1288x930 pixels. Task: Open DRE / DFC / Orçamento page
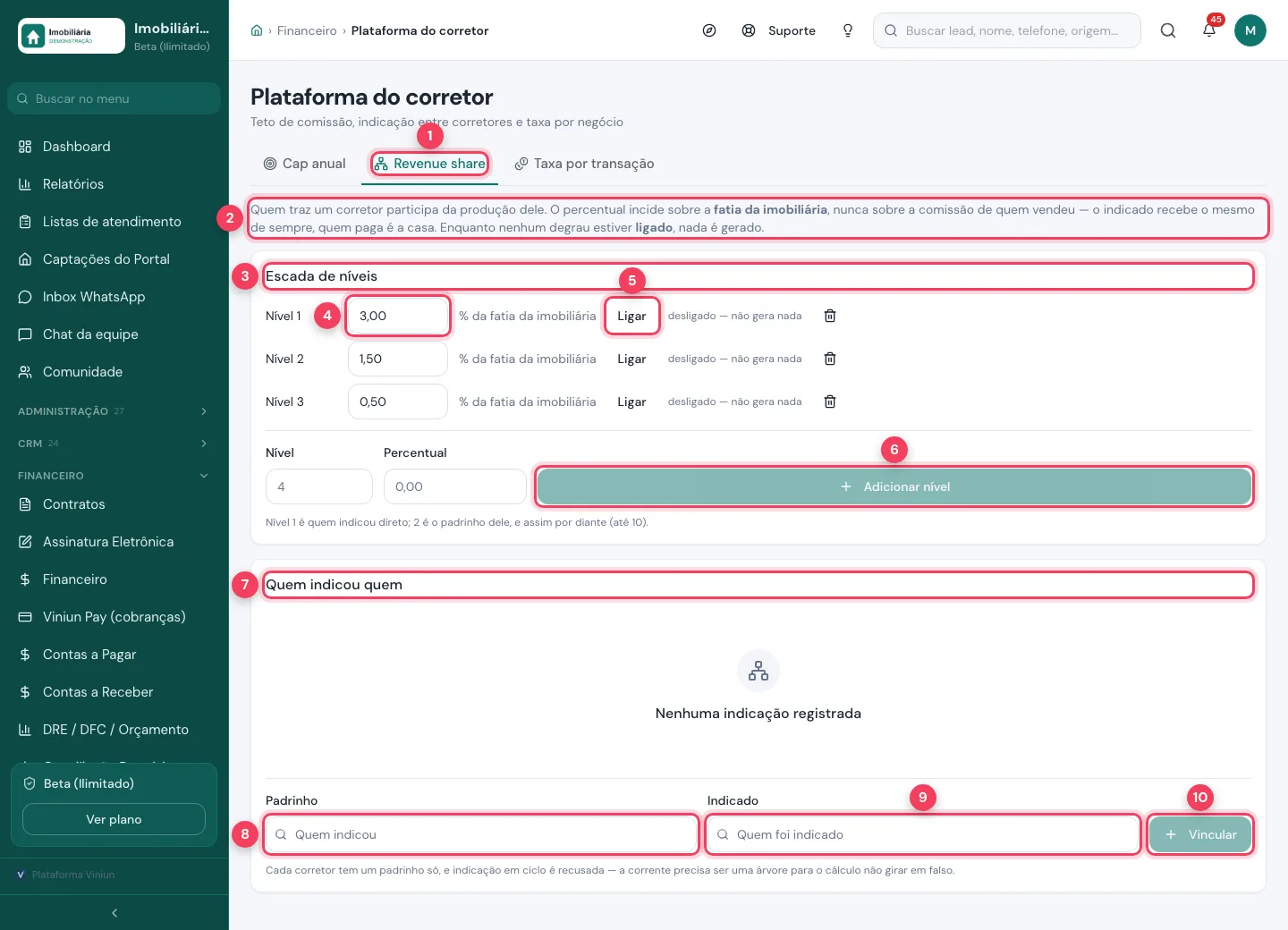(x=114, y=730)
